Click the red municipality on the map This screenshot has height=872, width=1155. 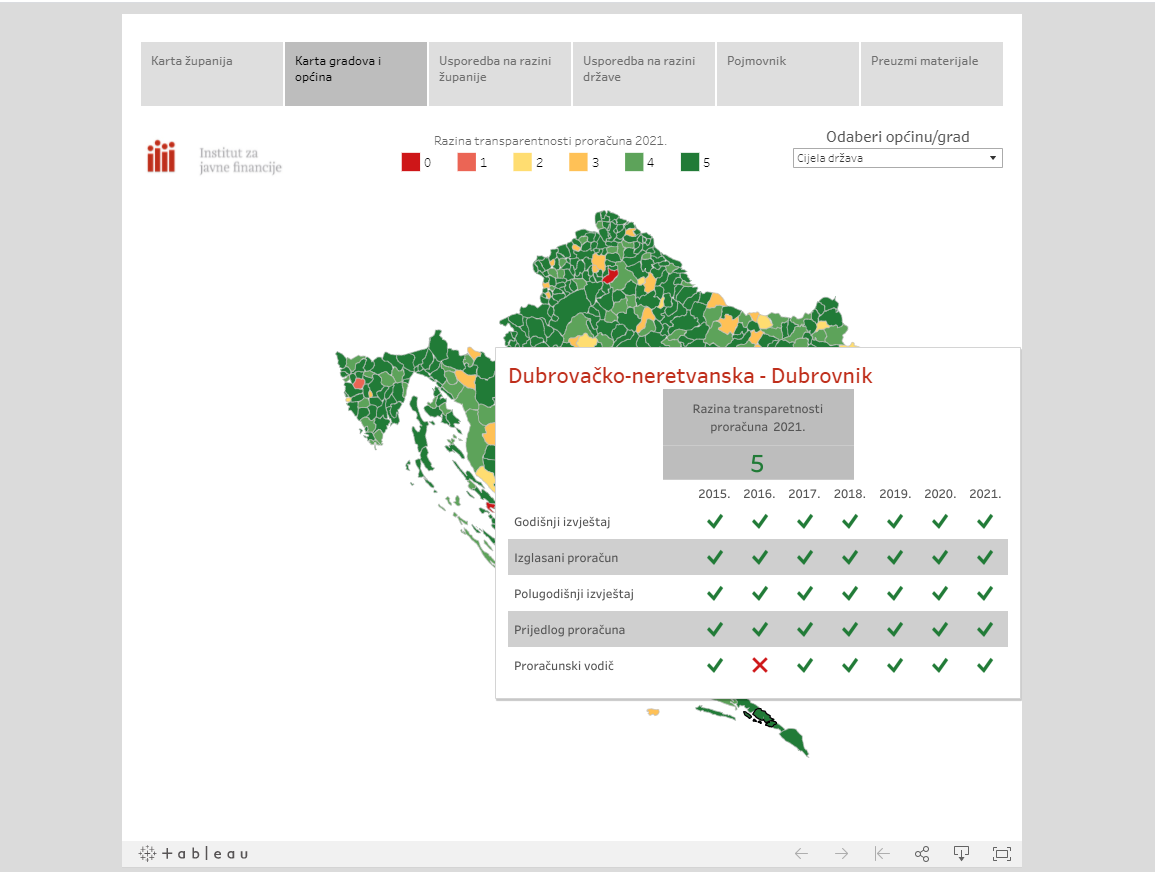609,276
